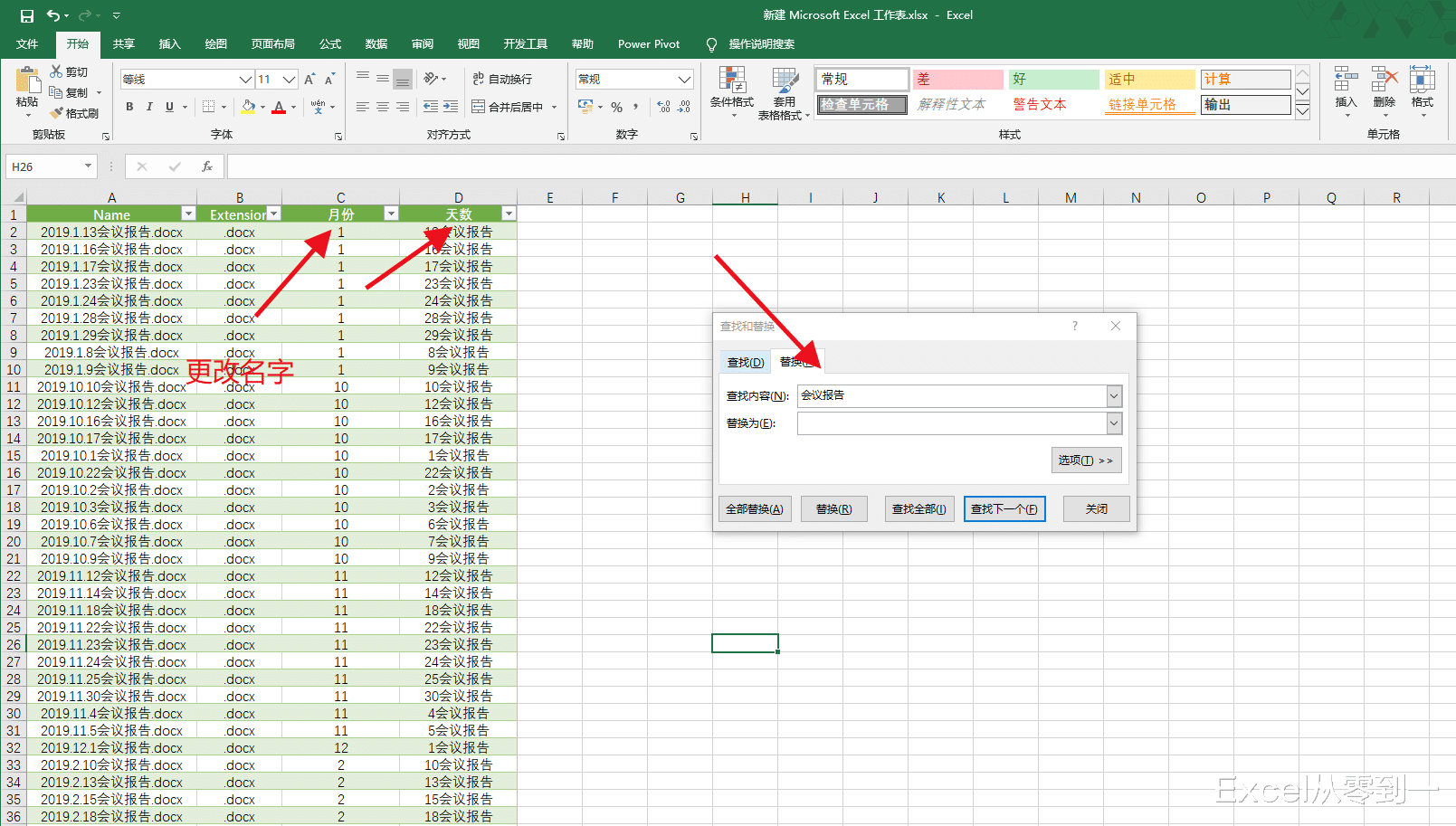Click the Replace with input field
This screenshot has height=826, width=1456.
click(x=950, y=423)
